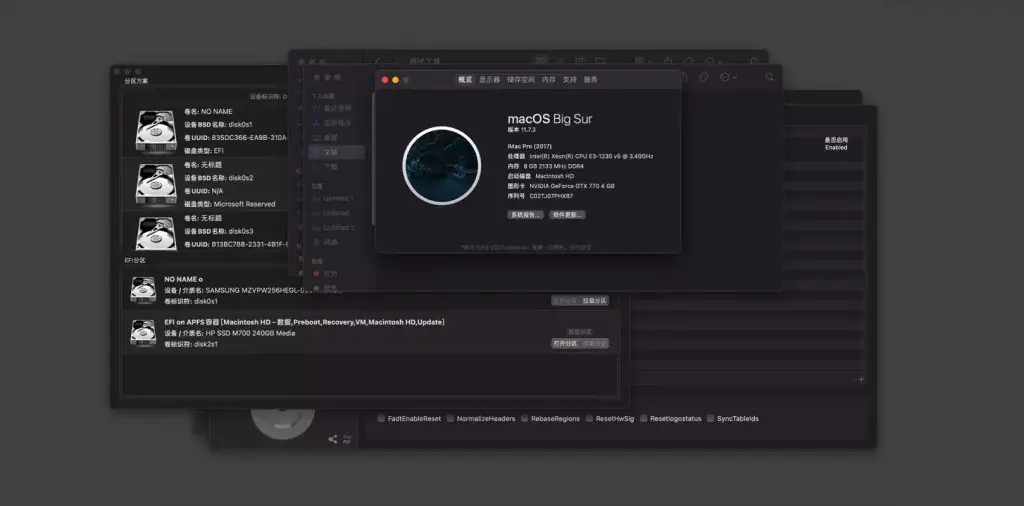This screenshot has height=506, width=1024.
Task: Select the NO NAME disk0s1 drive icon in 分区方案
Action: click(x=156, y=130)
